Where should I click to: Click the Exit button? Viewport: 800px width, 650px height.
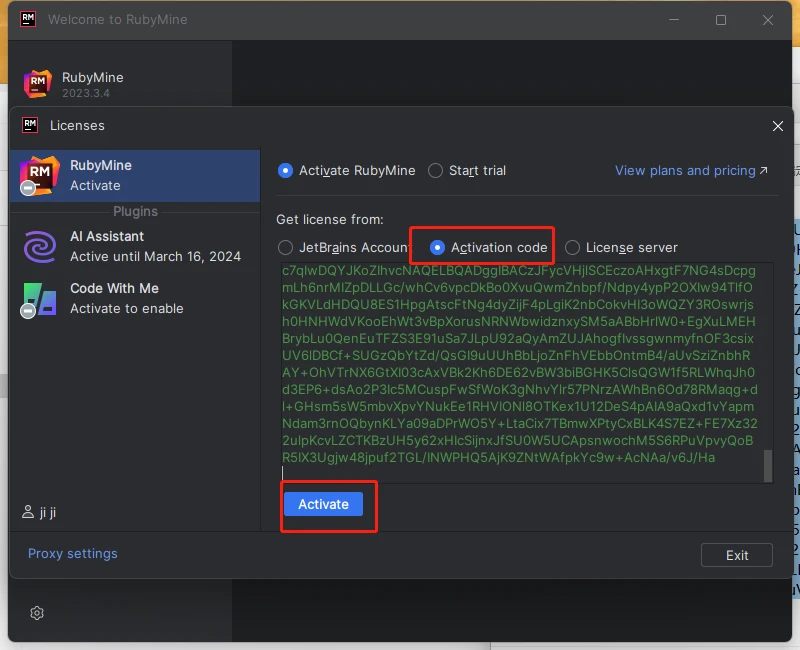pyautogui.click(x=737, y=555)
